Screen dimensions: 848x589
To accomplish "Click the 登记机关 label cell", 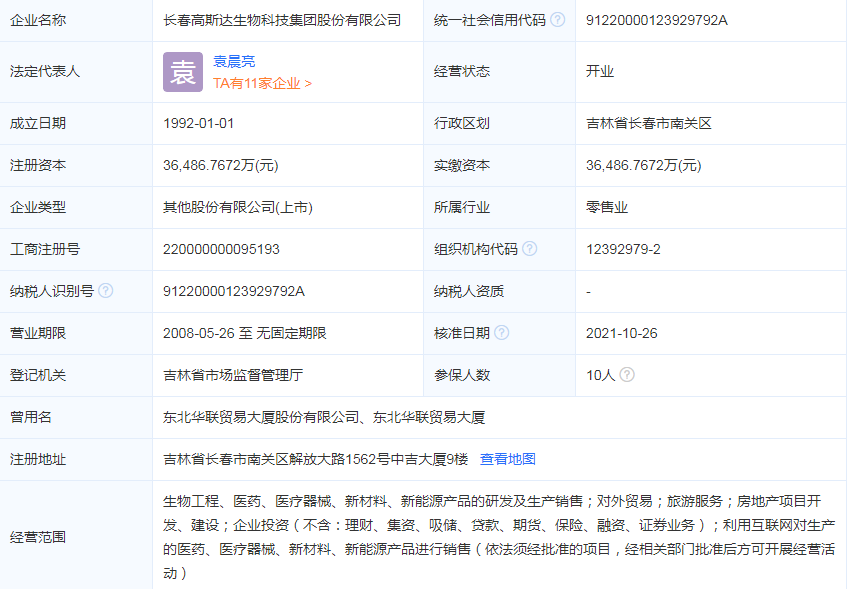I will click(76, 375).
